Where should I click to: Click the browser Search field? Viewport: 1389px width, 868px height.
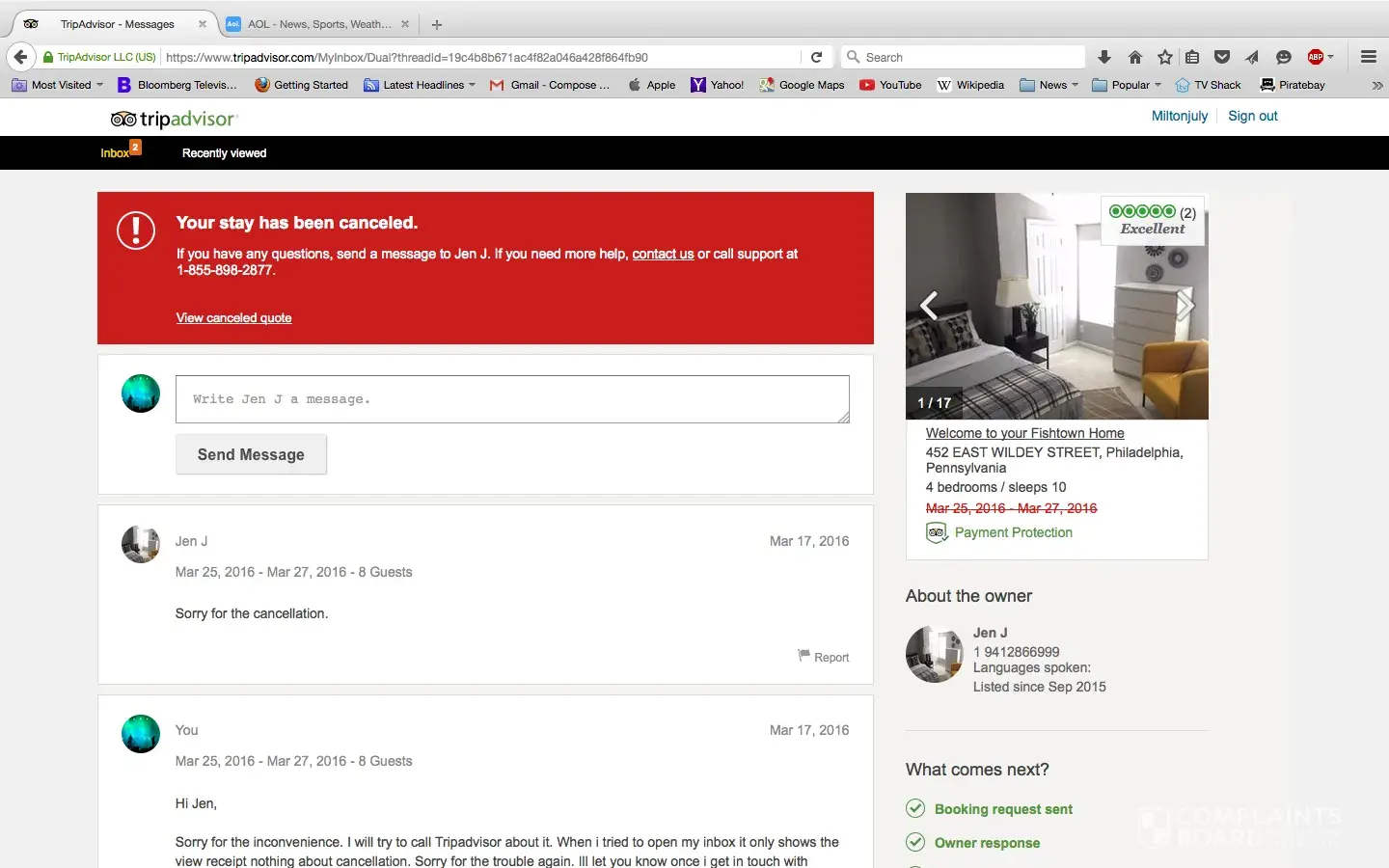[963, 57]
